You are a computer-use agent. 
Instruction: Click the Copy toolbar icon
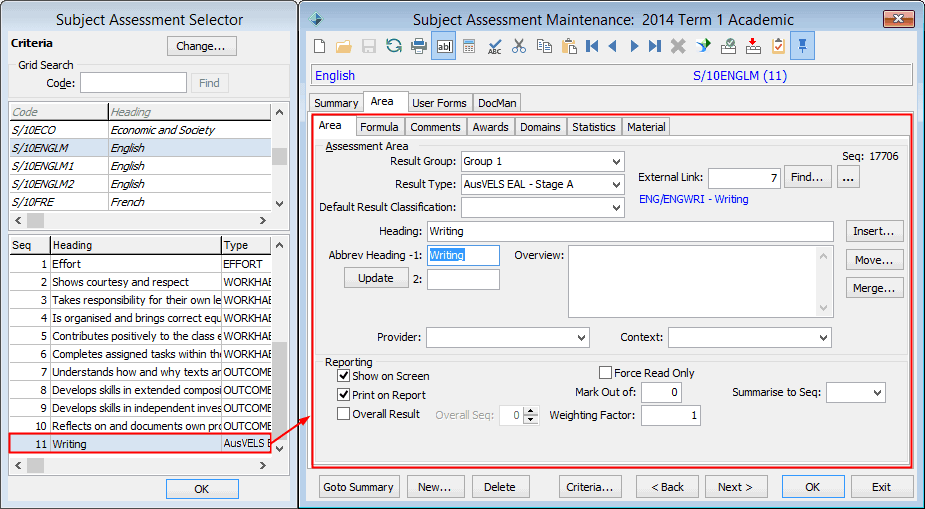click(x=544, y=46)
